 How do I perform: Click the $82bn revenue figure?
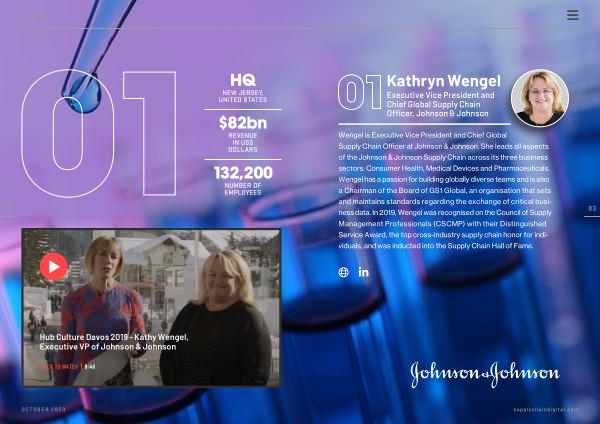click(x=243, y=123)
